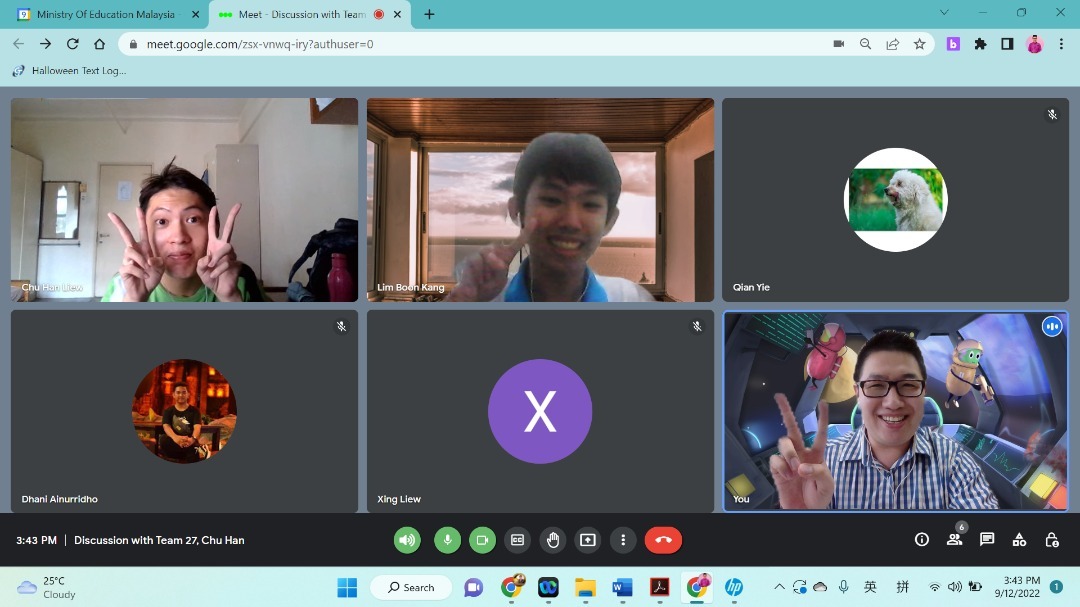Click the system tray microphone icon

[844, 587]
